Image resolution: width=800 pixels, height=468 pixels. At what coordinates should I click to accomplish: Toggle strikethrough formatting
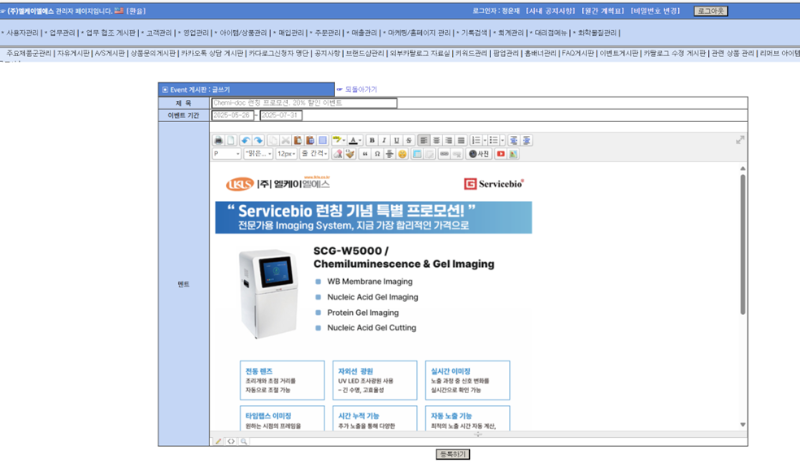409,140
